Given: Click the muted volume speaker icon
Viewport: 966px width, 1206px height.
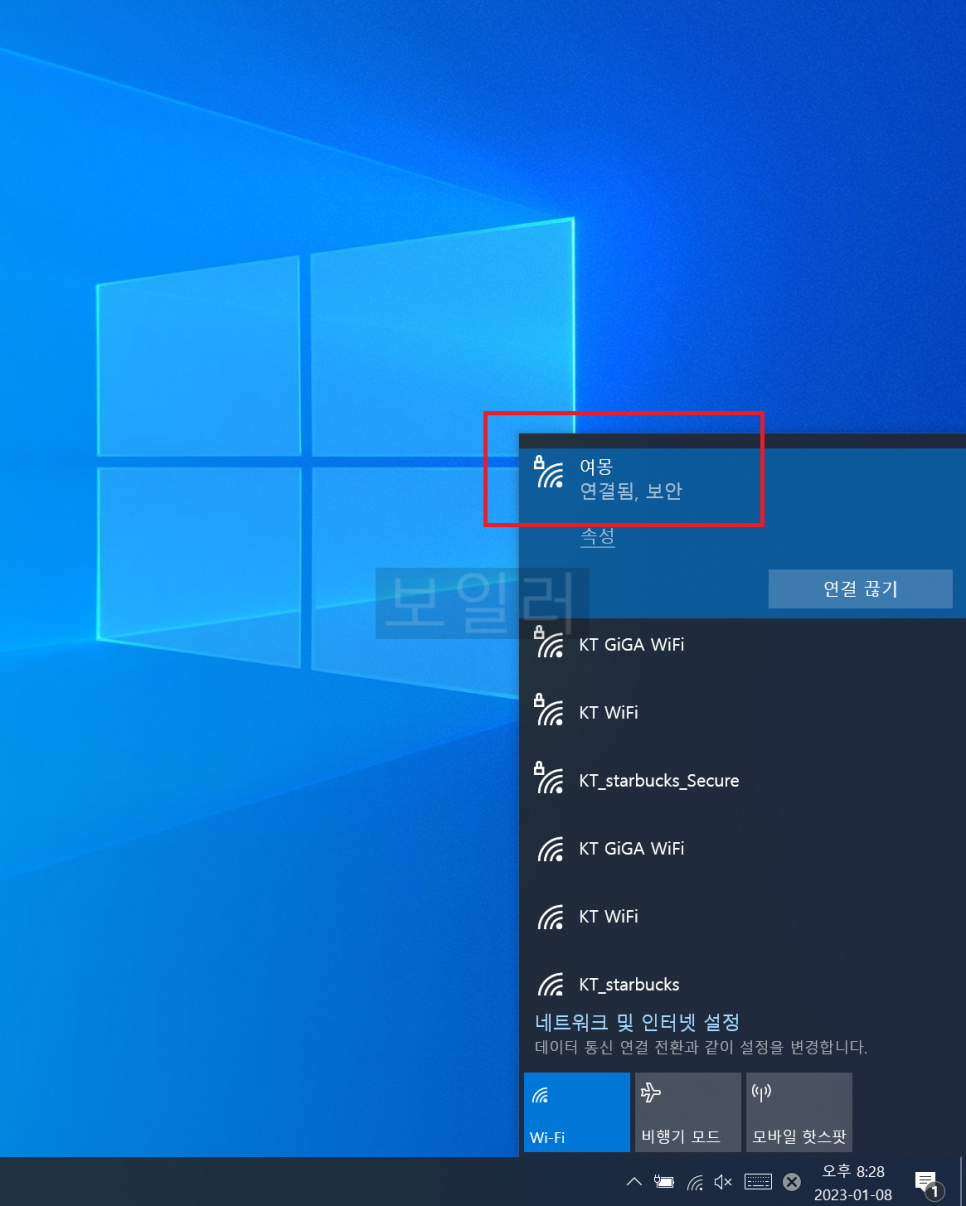Looking at the screenshot, I should pos(724,1182).
